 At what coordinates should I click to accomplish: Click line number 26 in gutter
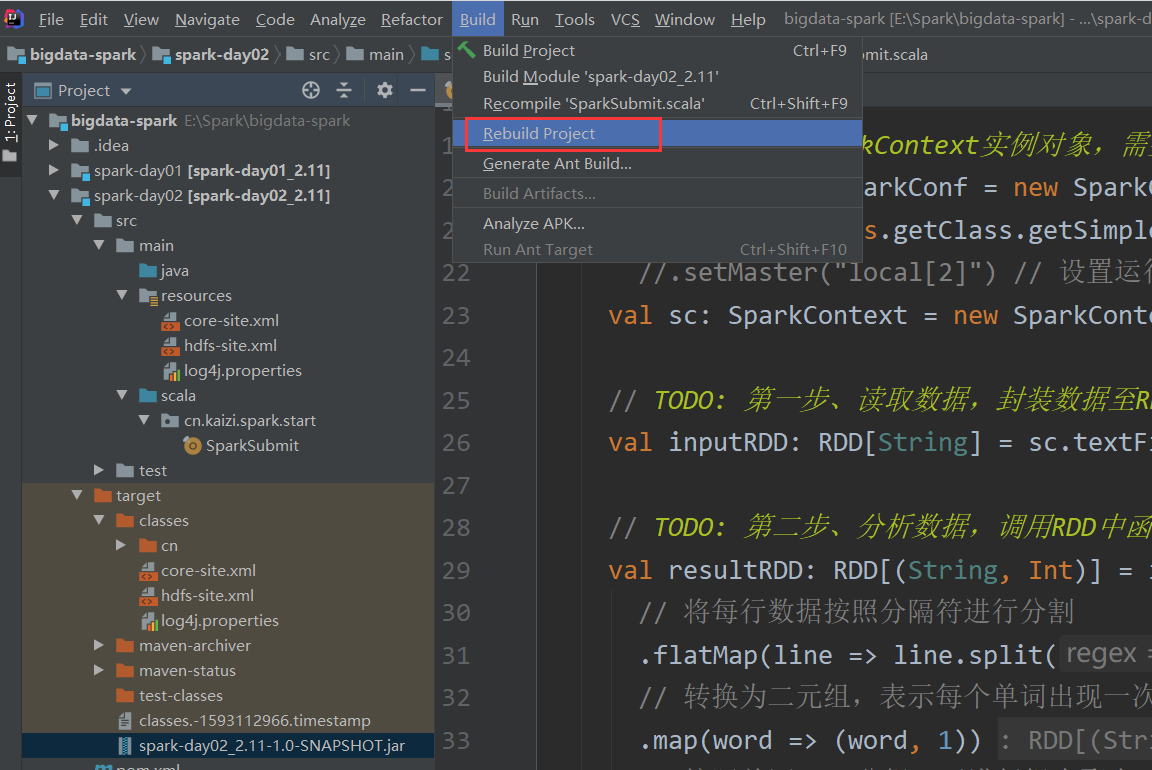pos(456,443)
